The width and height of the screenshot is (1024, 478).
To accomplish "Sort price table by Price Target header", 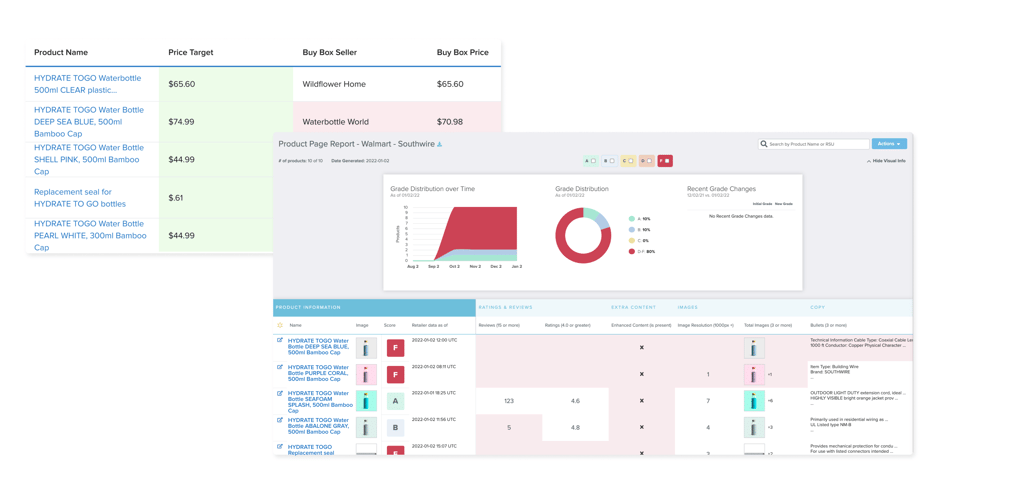I will point(191,52).
